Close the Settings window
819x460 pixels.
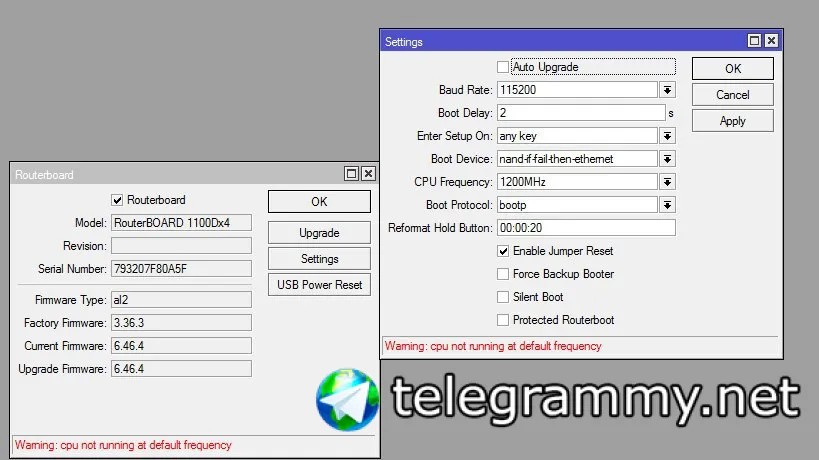(771, 41)
